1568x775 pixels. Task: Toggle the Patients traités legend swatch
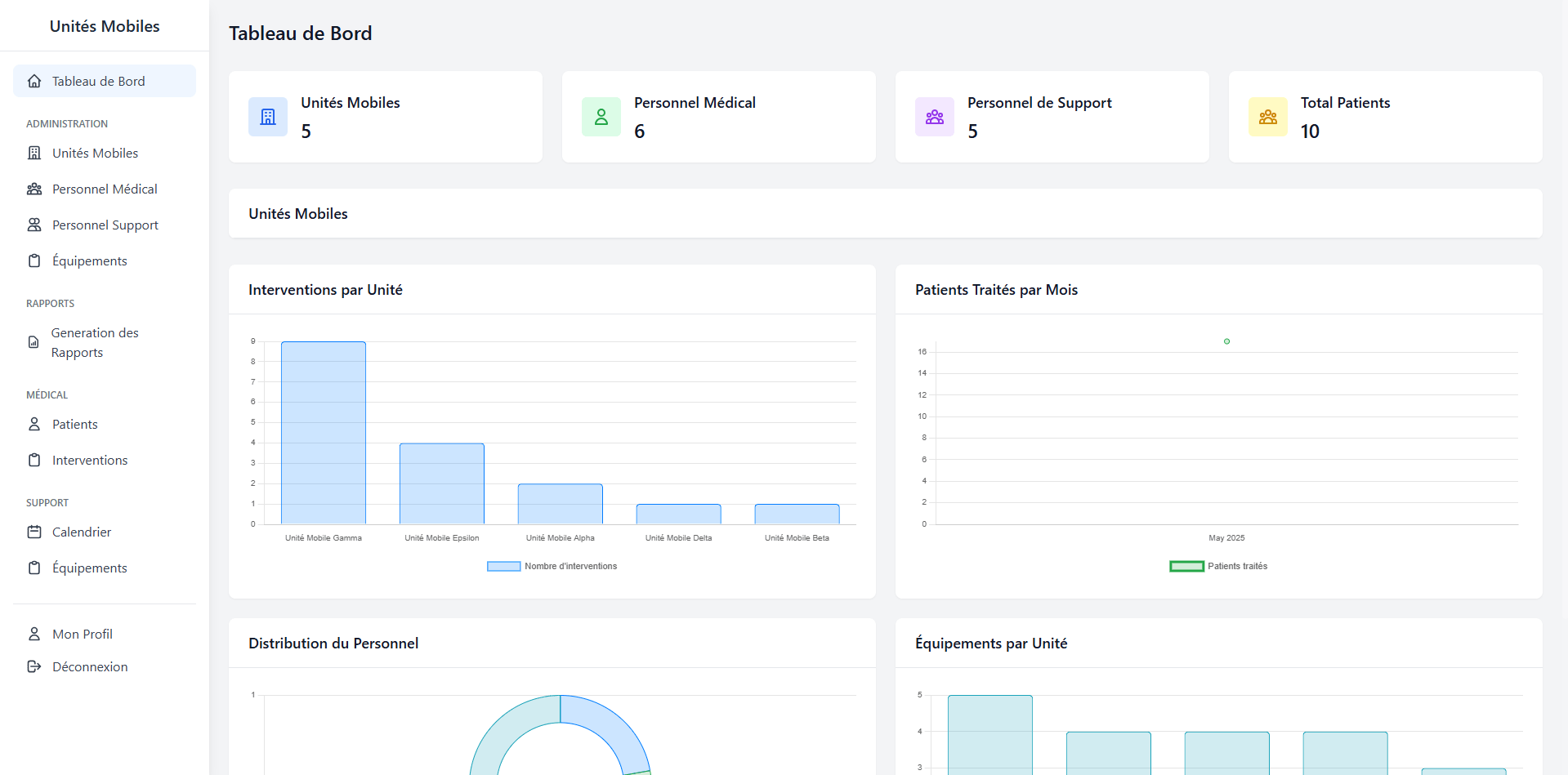(x=1186, y=566)
